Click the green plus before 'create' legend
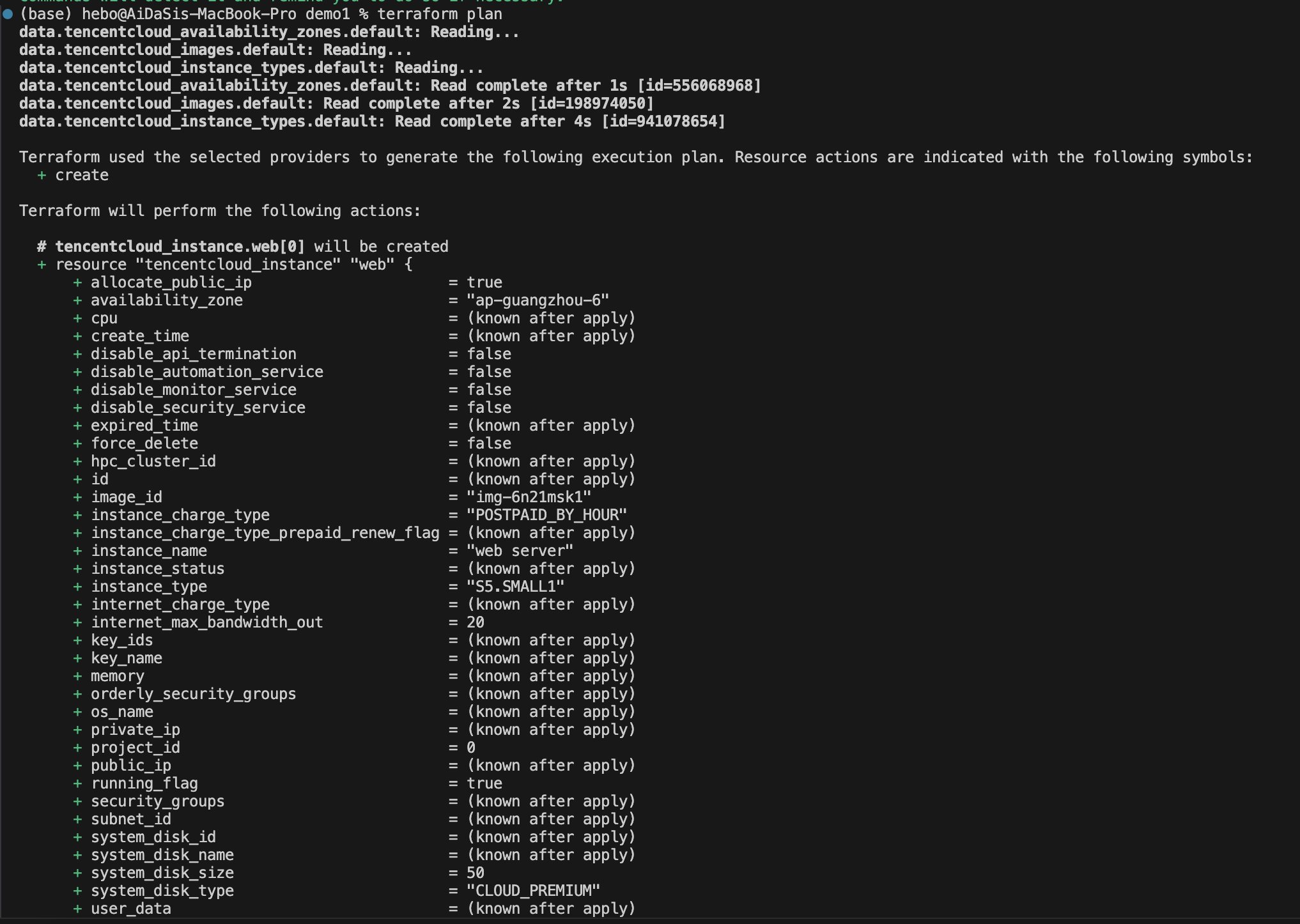This screenshot has height=924, width=1300. coord(42,175)
